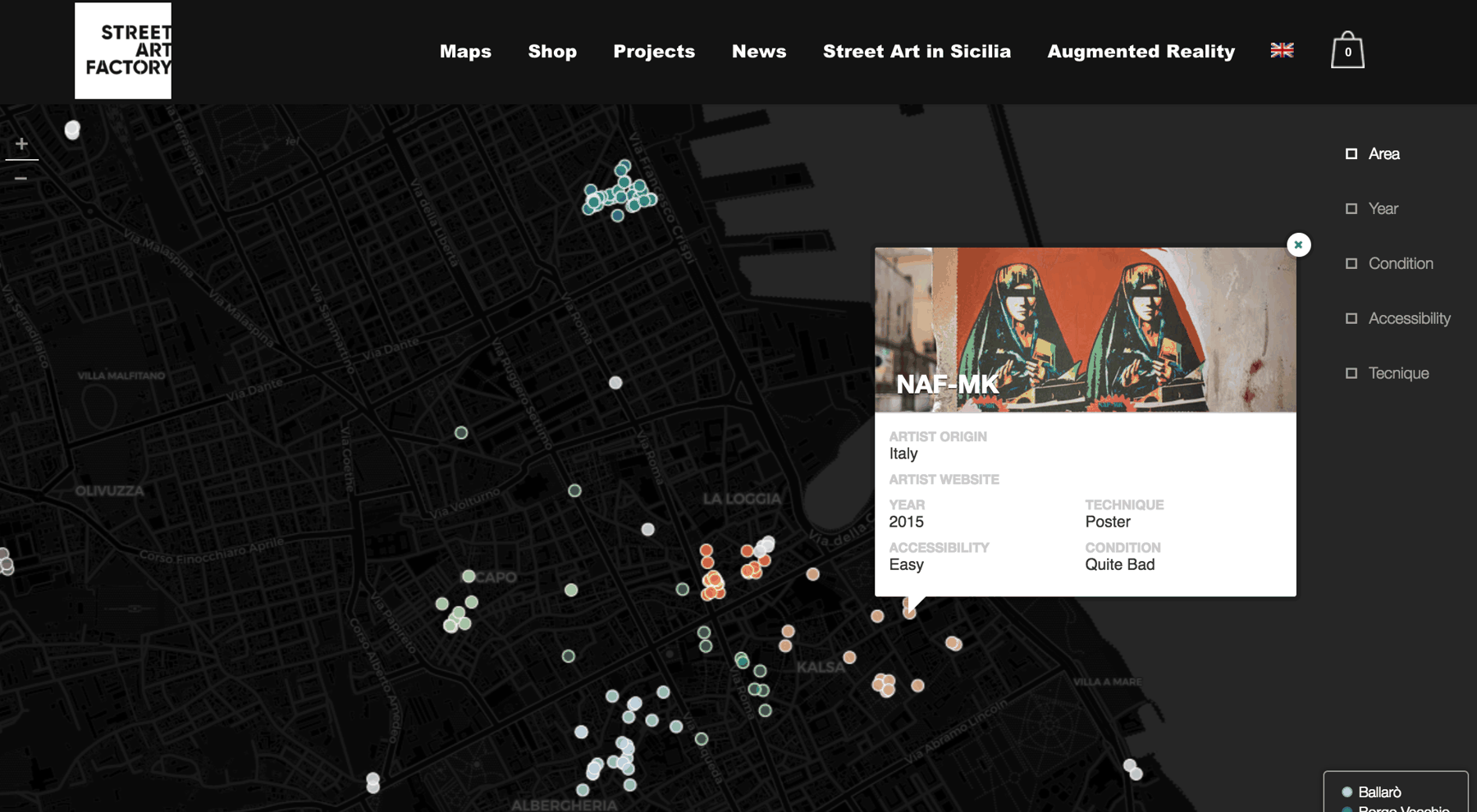Image resolution: width=1477 pixels, height=812 pixels.
Task: Open Street Art in Sicilia page
Action: [917, 51]
